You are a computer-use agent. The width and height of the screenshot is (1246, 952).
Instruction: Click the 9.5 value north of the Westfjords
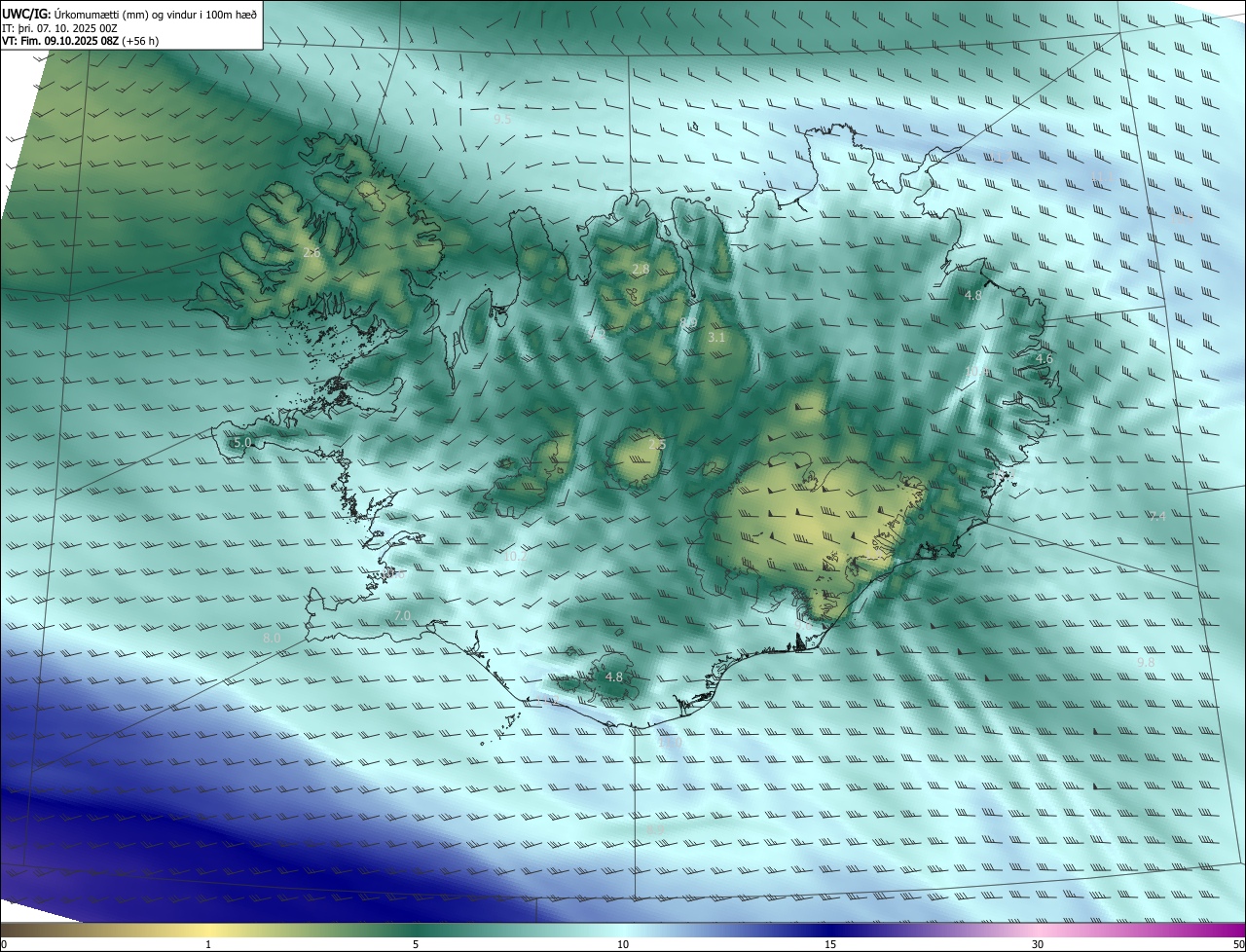click(x=502, y=119)
